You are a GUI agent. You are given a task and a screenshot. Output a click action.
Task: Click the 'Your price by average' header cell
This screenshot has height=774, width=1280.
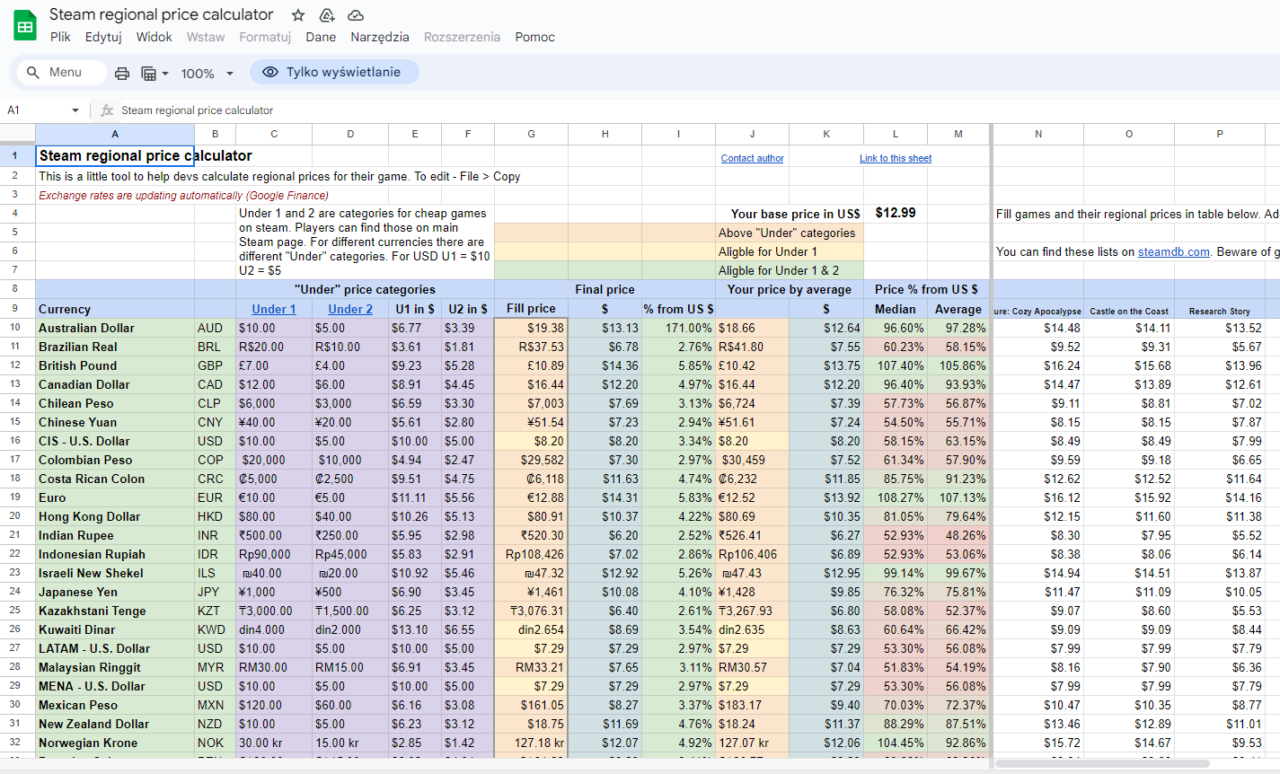(789, 290)
